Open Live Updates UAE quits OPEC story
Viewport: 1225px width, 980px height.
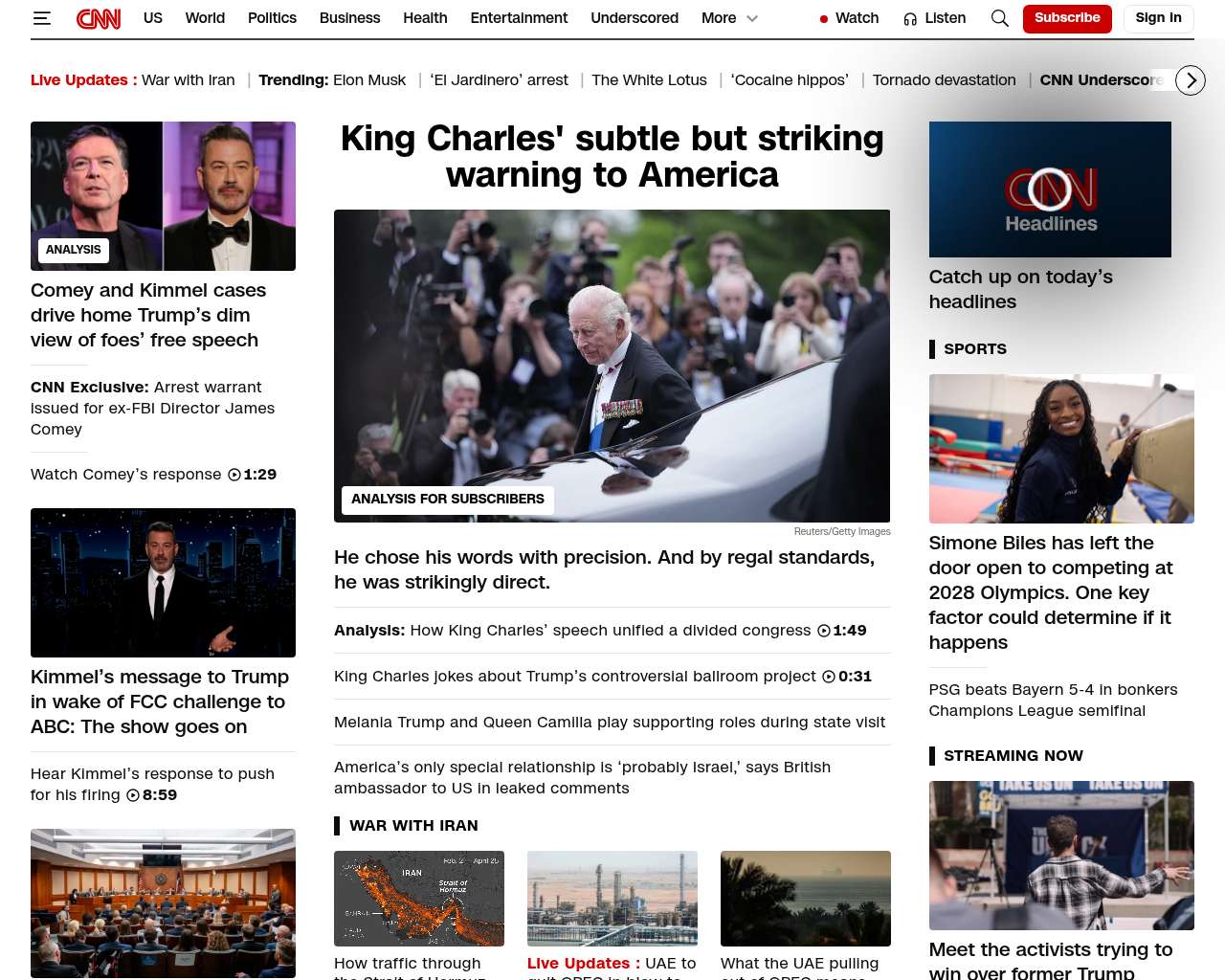pyautogui.click(x=612, y=967)
